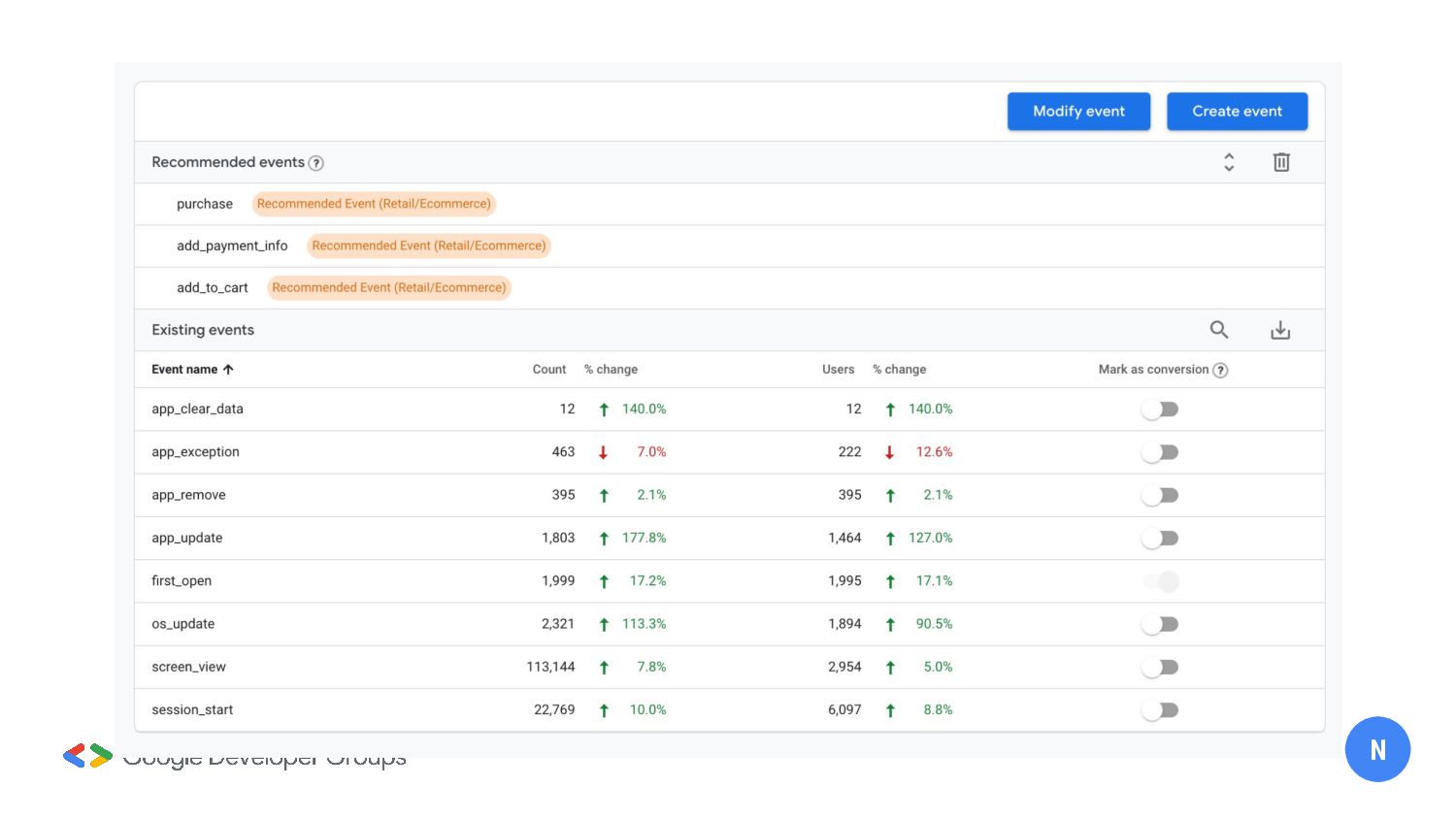
Task: Turn on conversion for session_start
Action: coord(1160,710)
